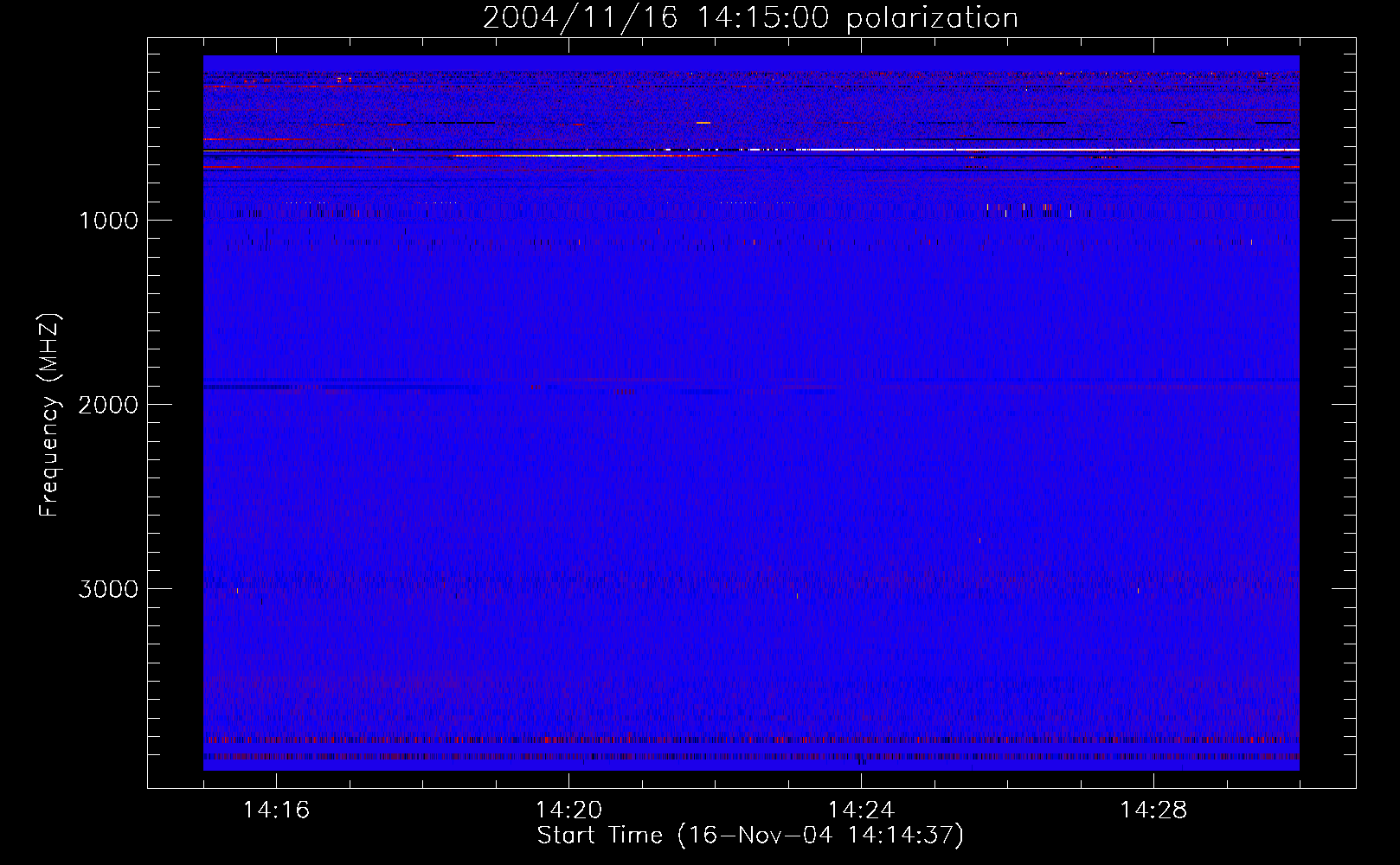Click the '14:20' time tick label
This screenshot has width=1400, height=865.
tap(568, 810)
